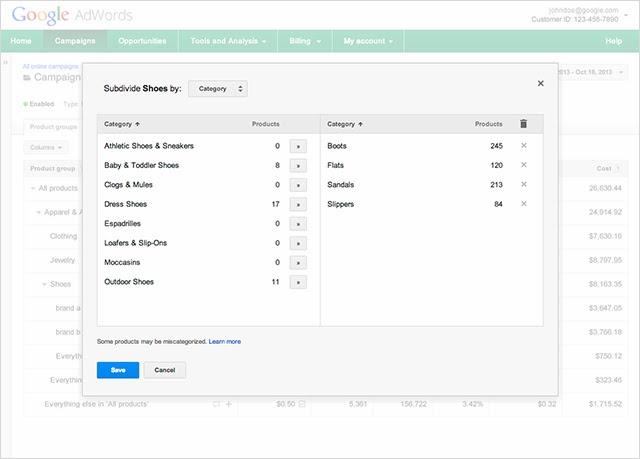
Task: Select Slippers in the selected list
Action: (340, 204)
